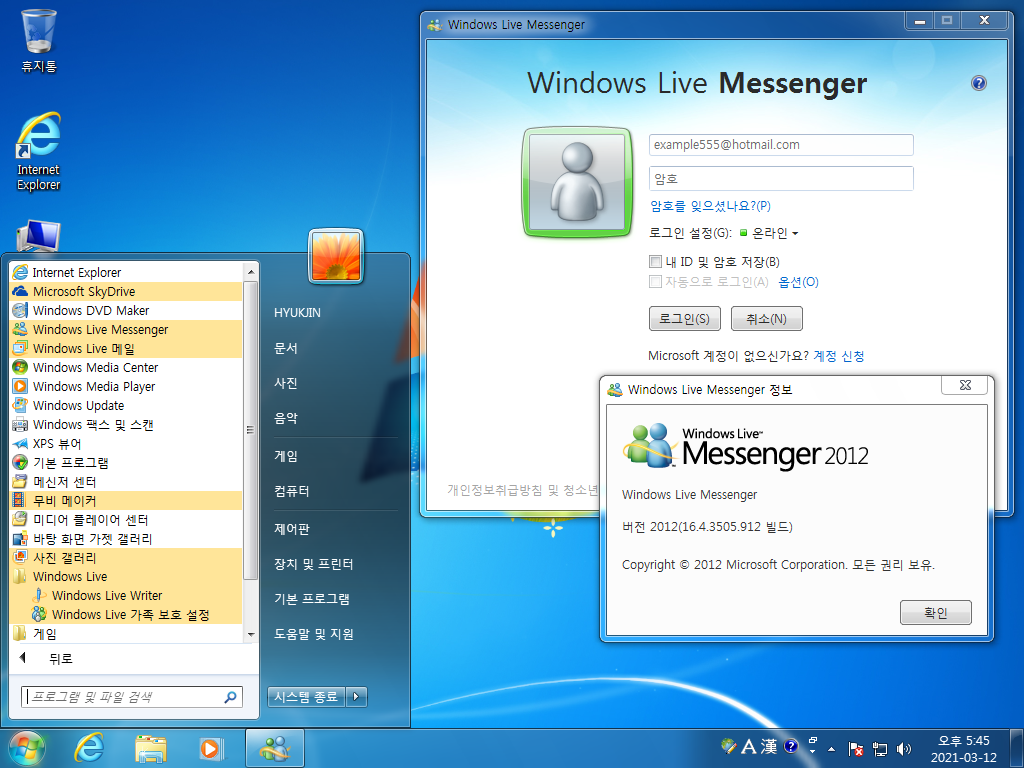The width and height of the screenshot is (1024, 768).
Task: Open 기본 프로그램 in program list
Action: (x=127, y=462)
